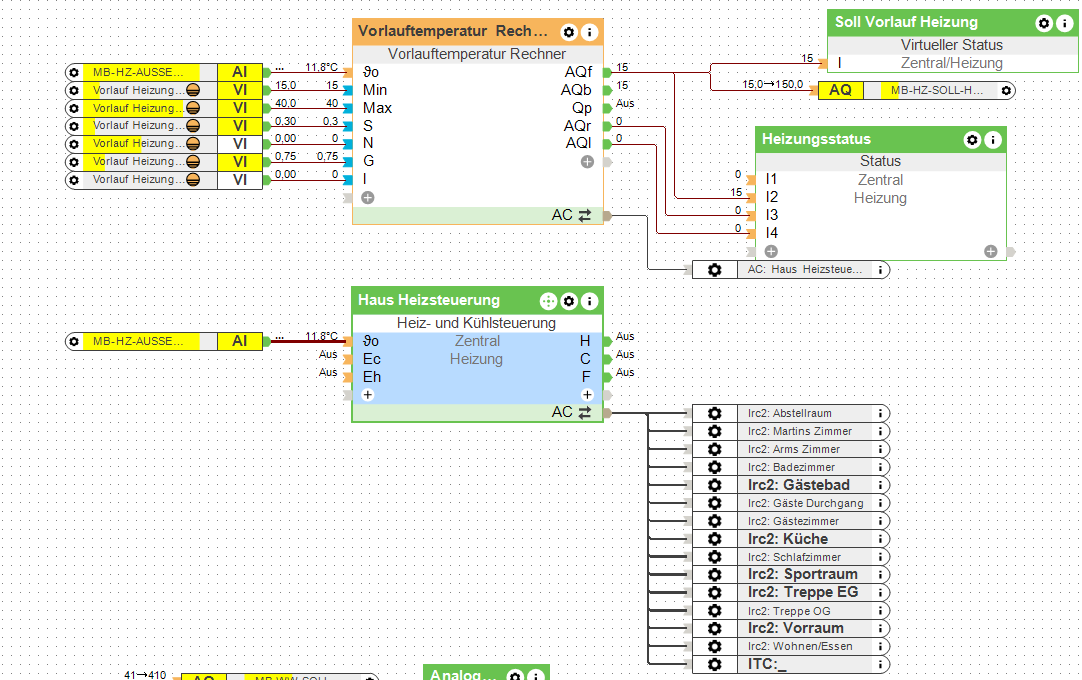Click orange icon on Vorlauf Heizung input wired to Min
1082x680 pixels.
193,90
